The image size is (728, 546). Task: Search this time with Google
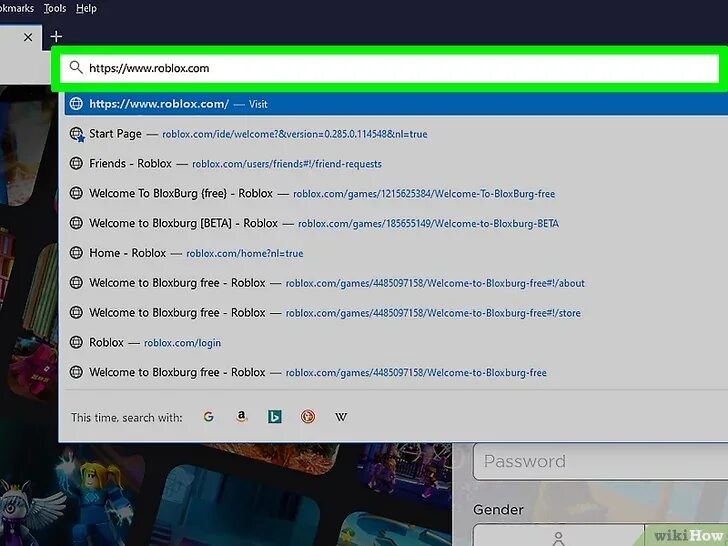coord(208,417)
